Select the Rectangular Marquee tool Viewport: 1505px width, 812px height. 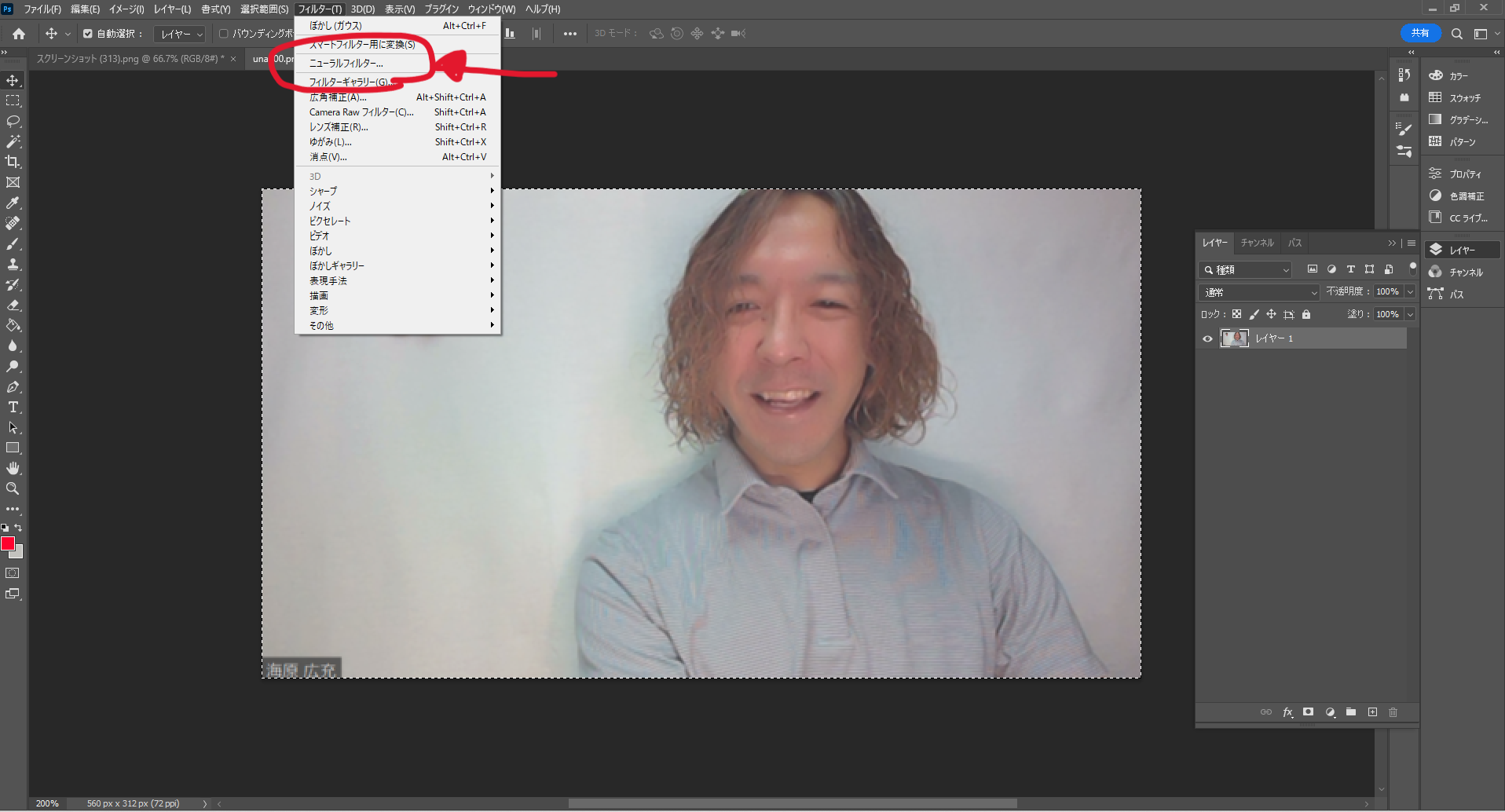[x=13, y=101]
